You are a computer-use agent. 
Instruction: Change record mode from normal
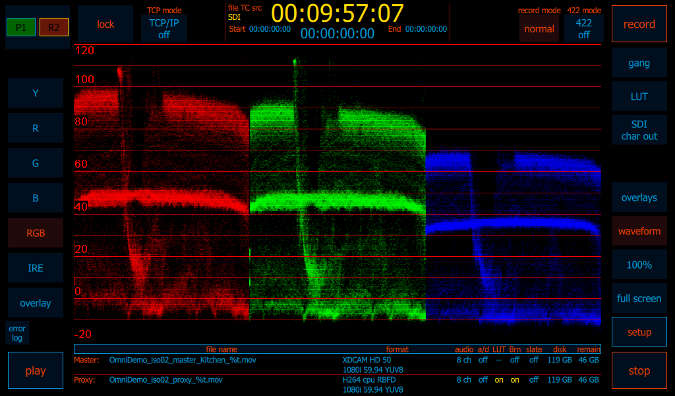tap(539, 29)
